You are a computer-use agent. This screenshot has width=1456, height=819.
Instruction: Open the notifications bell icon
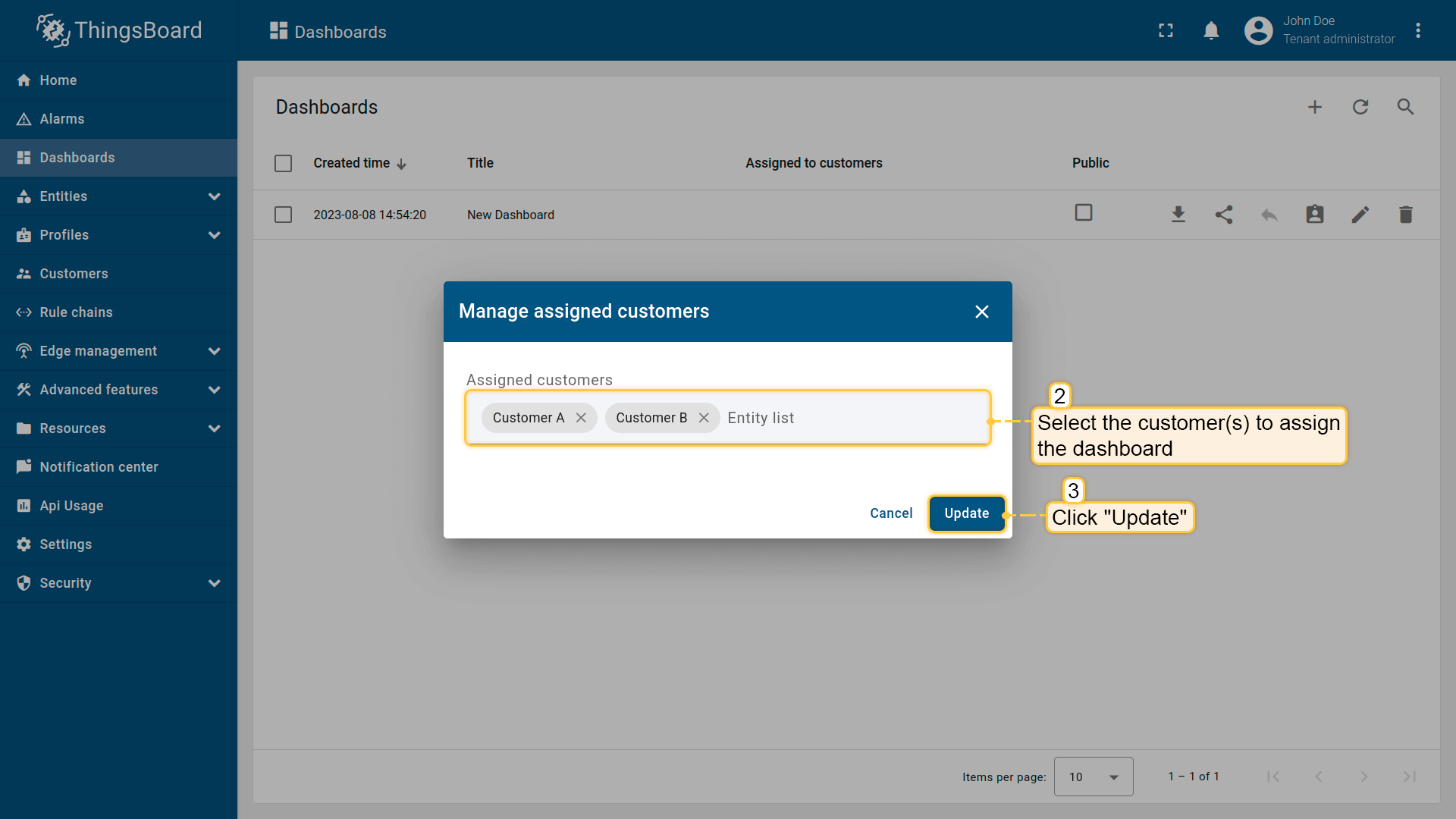point(1211,30)
